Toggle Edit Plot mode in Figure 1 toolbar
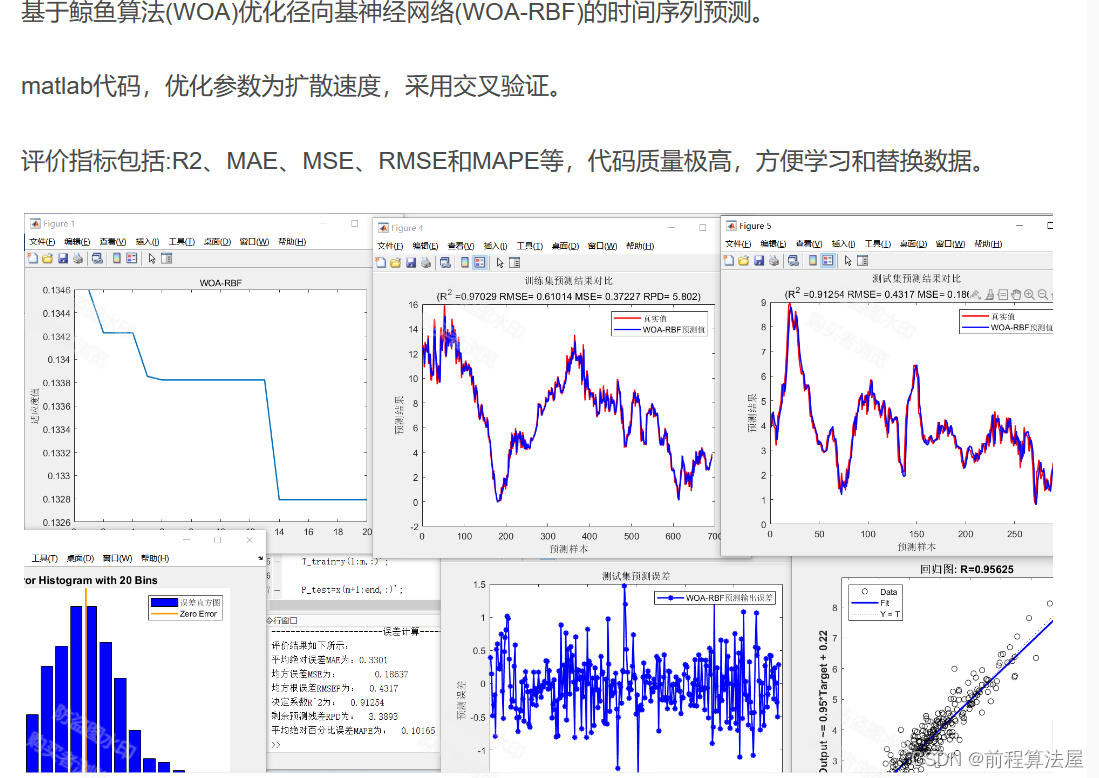1099x778 pixels. click(x=151, y=257)
